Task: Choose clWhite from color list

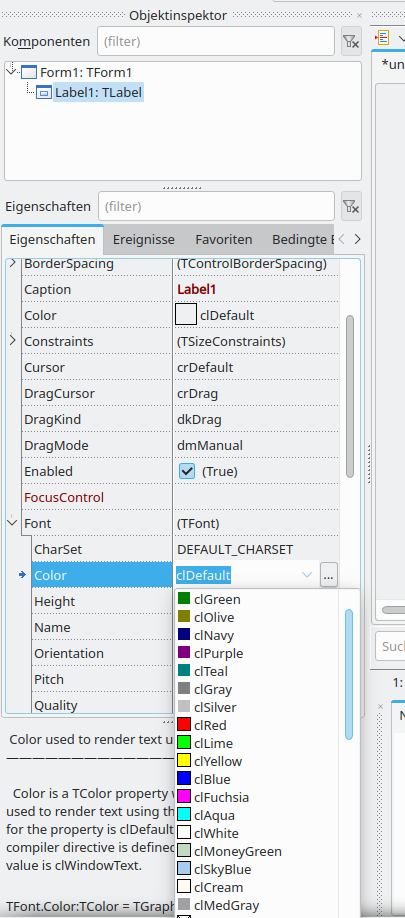Action: 256,833
